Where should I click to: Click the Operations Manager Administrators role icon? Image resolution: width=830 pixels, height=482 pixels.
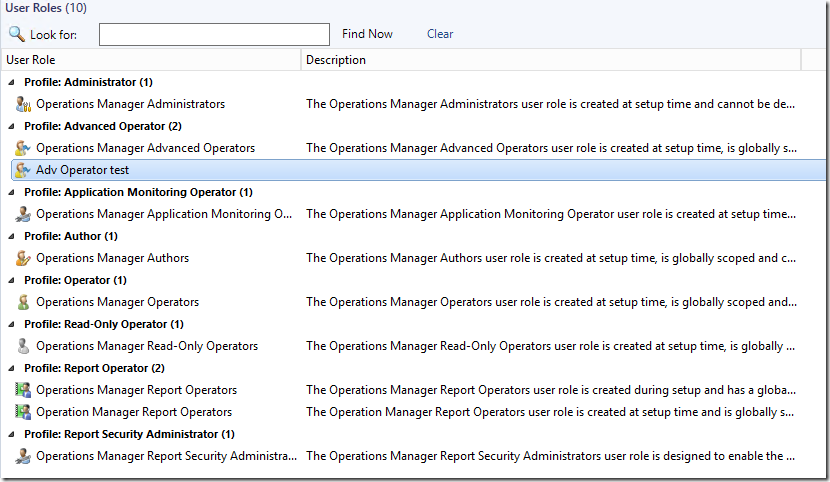point(23,104)
